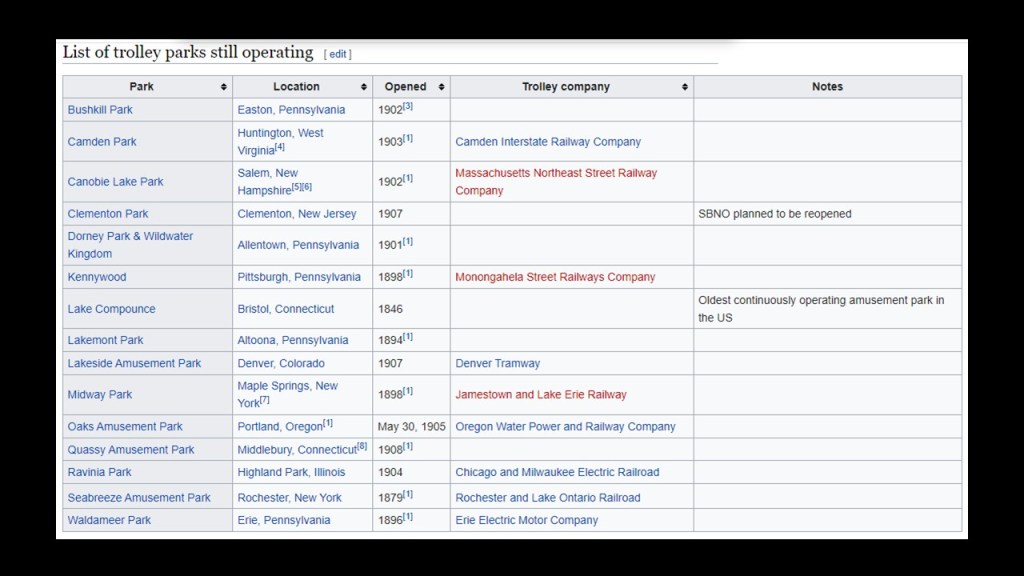Sort by Trolley company column arrows
Screen dimensions: 1024x576
[x=685, y=87]
